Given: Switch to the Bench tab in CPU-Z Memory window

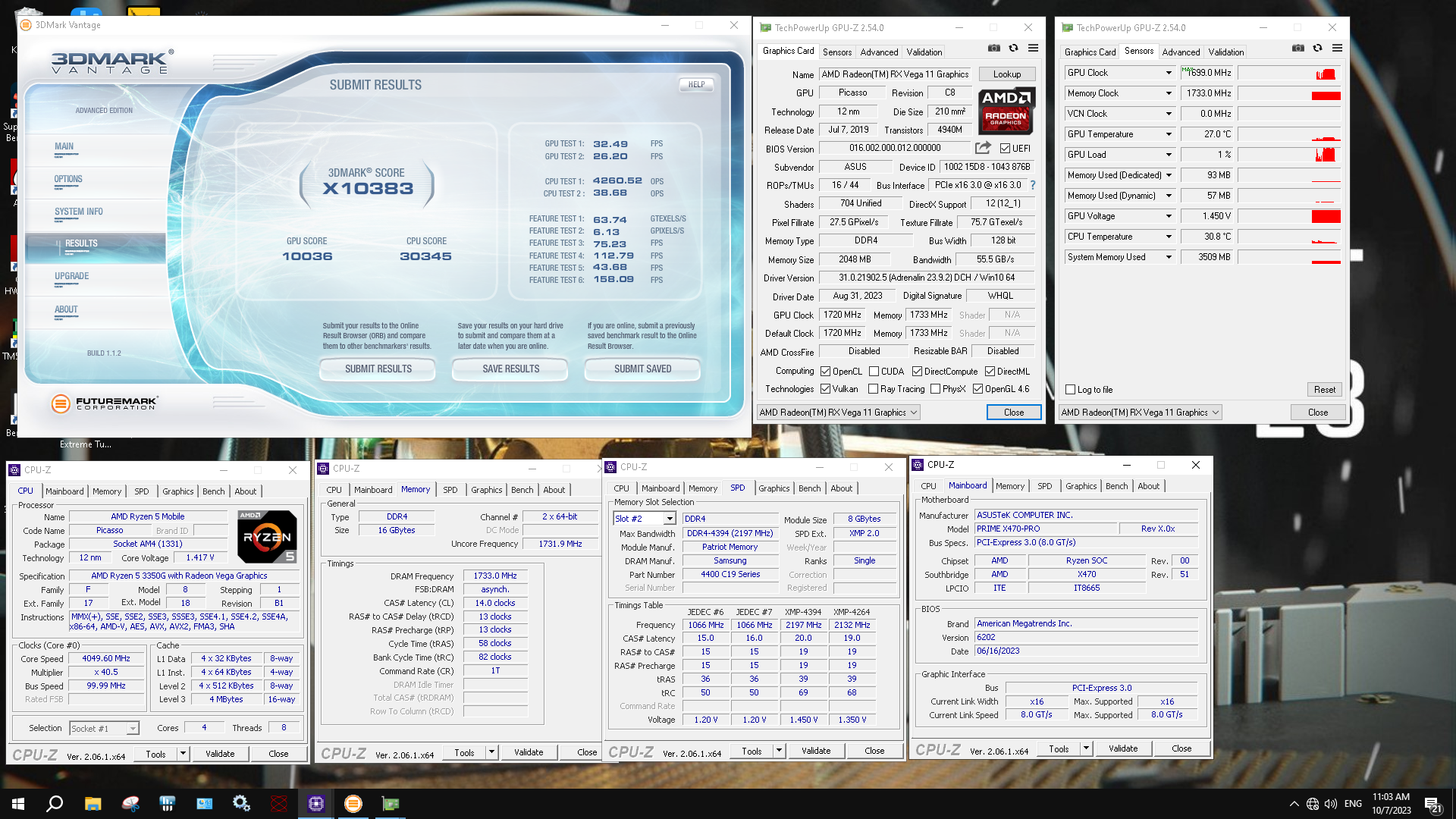Looking at the screenshot, I should (522, 490).
